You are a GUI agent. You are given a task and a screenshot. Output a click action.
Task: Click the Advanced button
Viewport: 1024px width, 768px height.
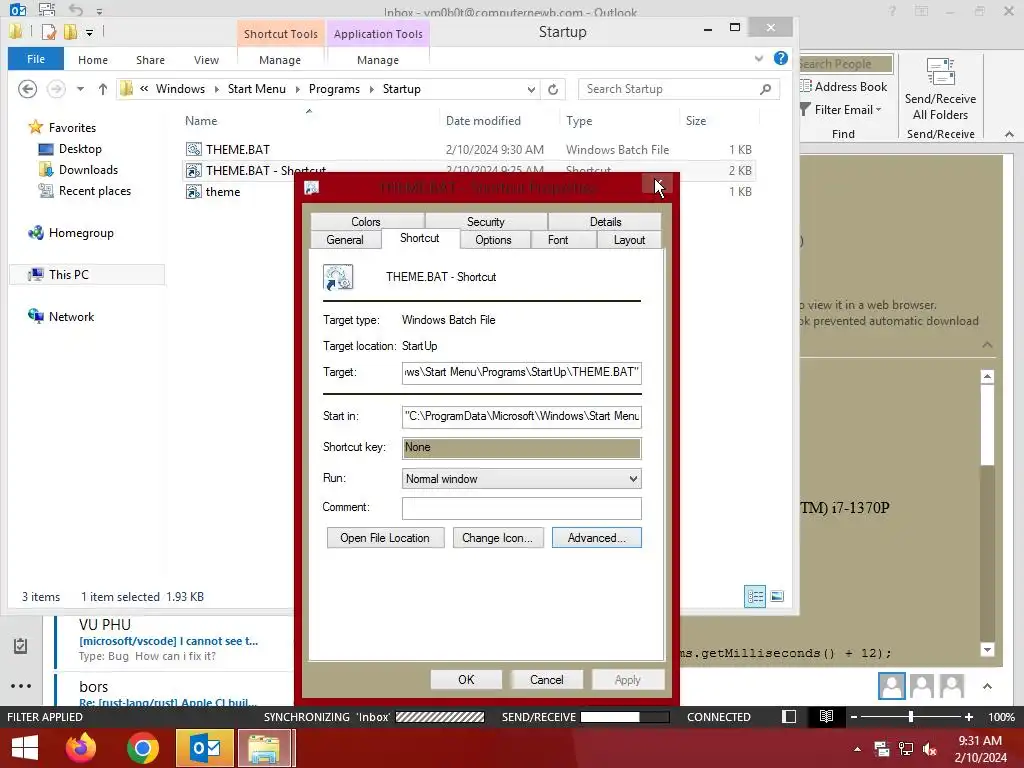click(x=596, y=537)
